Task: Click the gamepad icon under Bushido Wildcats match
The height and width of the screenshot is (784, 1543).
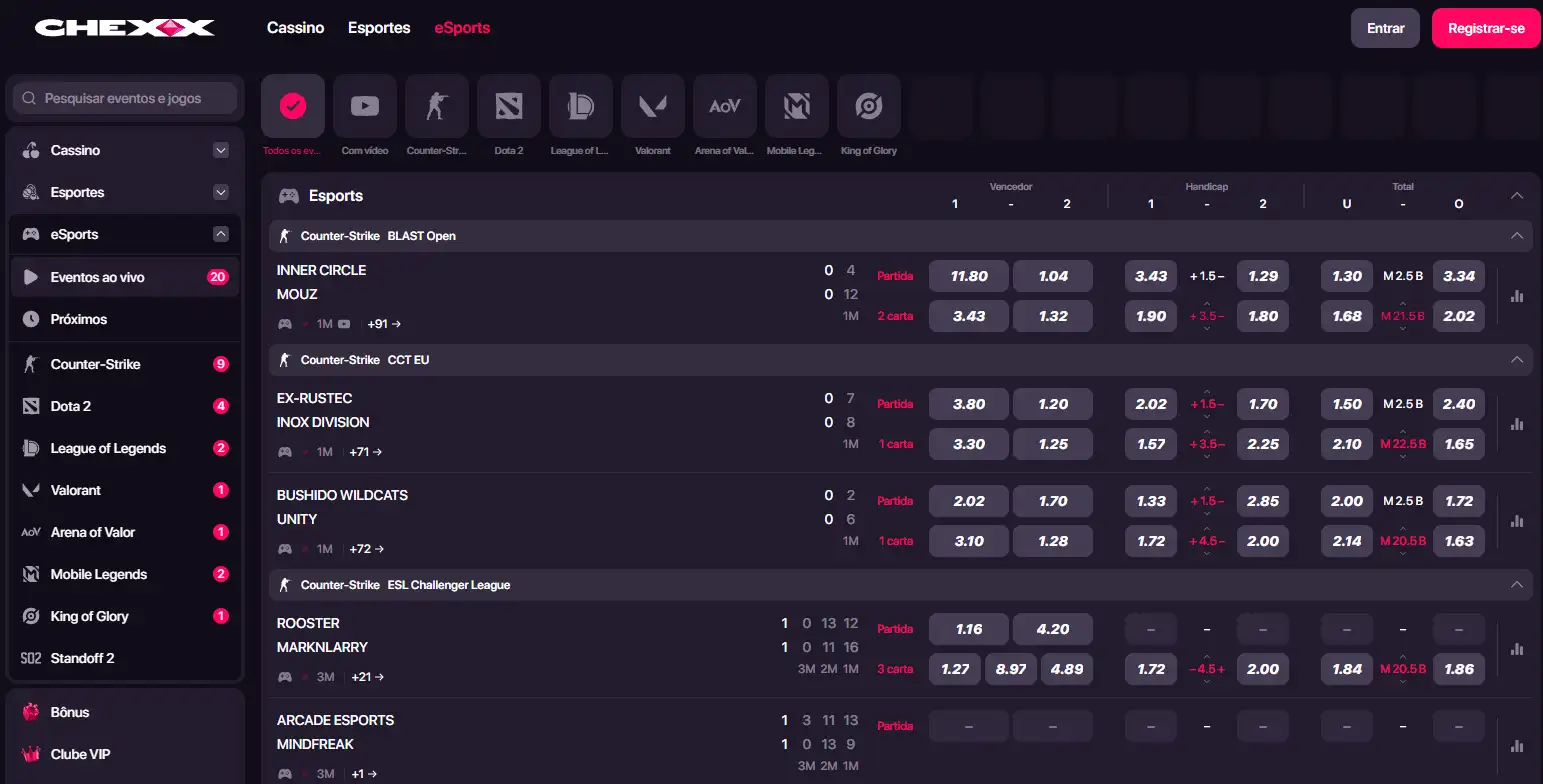Action: point(285,549)
